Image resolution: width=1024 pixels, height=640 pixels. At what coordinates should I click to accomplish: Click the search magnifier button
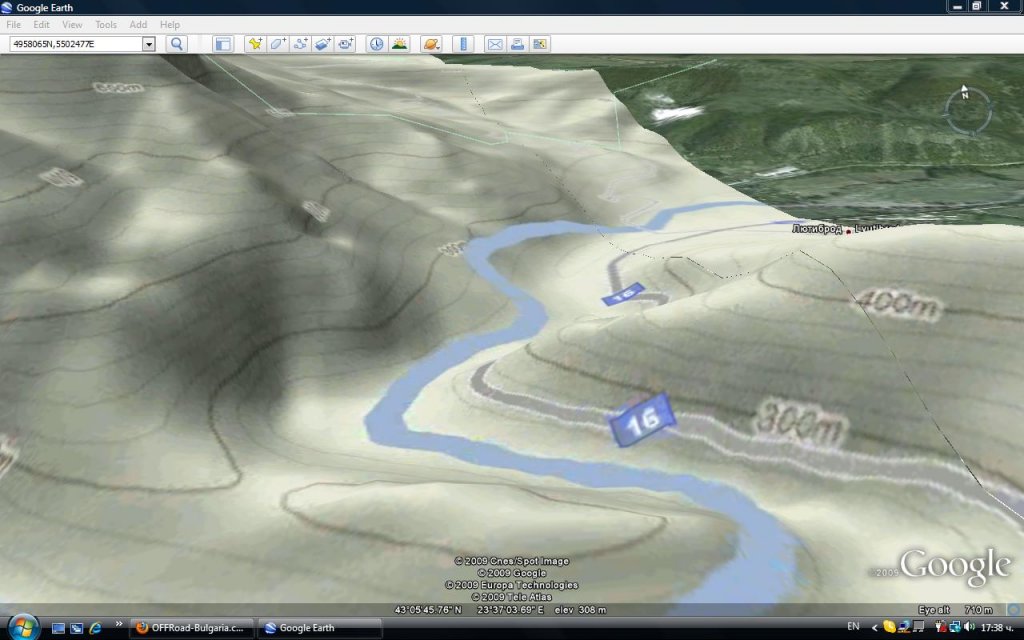176,44
